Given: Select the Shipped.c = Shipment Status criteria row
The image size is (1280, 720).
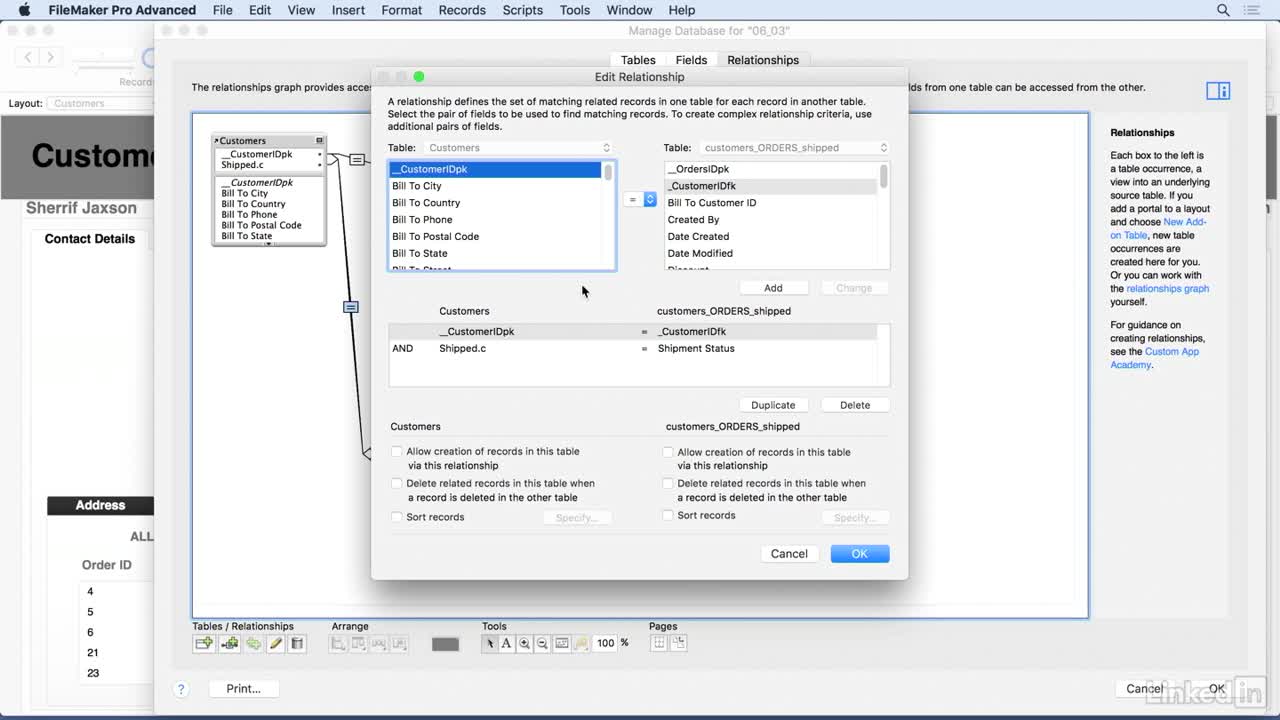Looking at the screenshot, I should pos(633,349).
